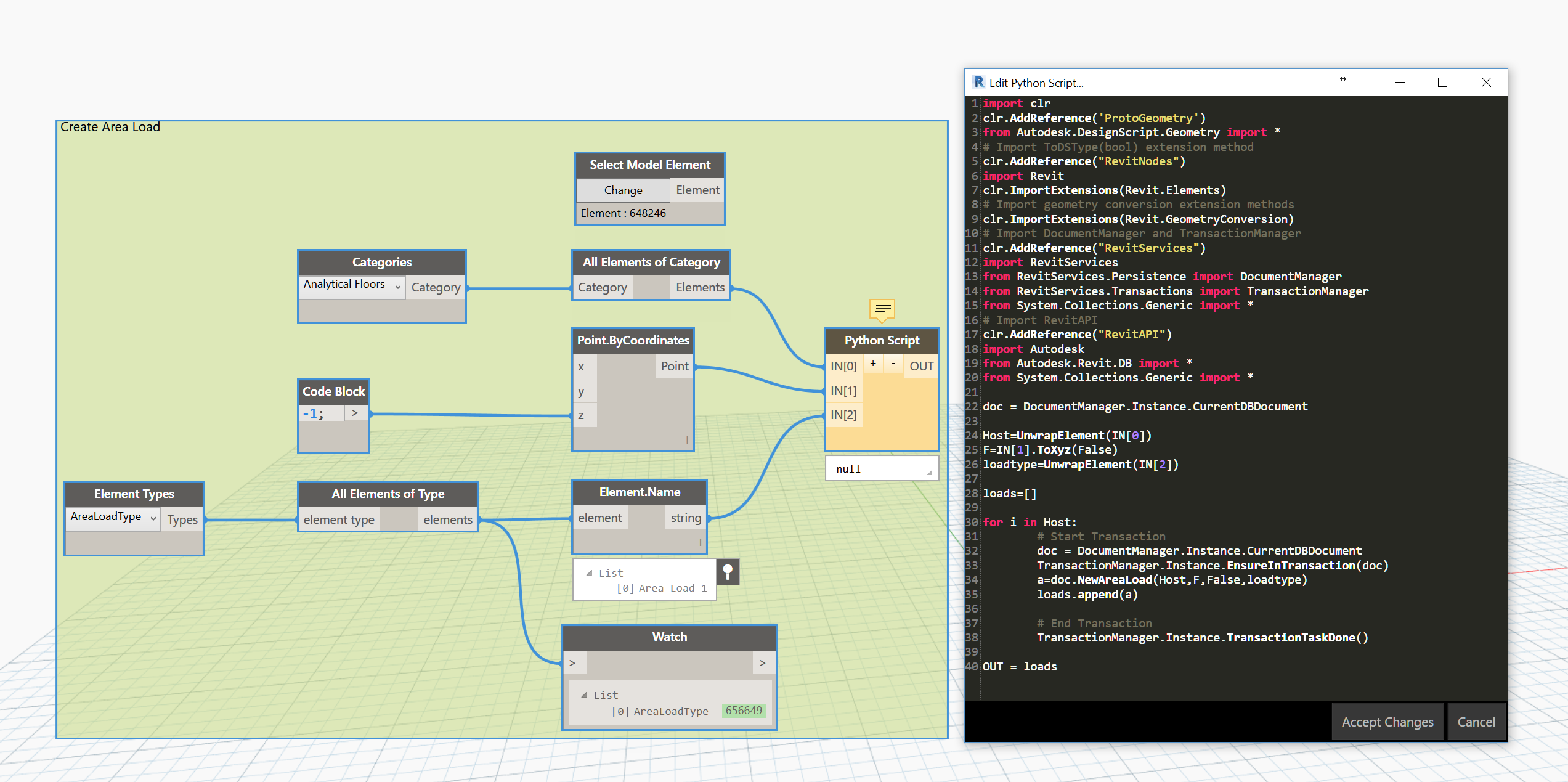Click the Watch node input arrow port
The width and height of the screenshot is (1568, 782).
(x=572, y=663)
